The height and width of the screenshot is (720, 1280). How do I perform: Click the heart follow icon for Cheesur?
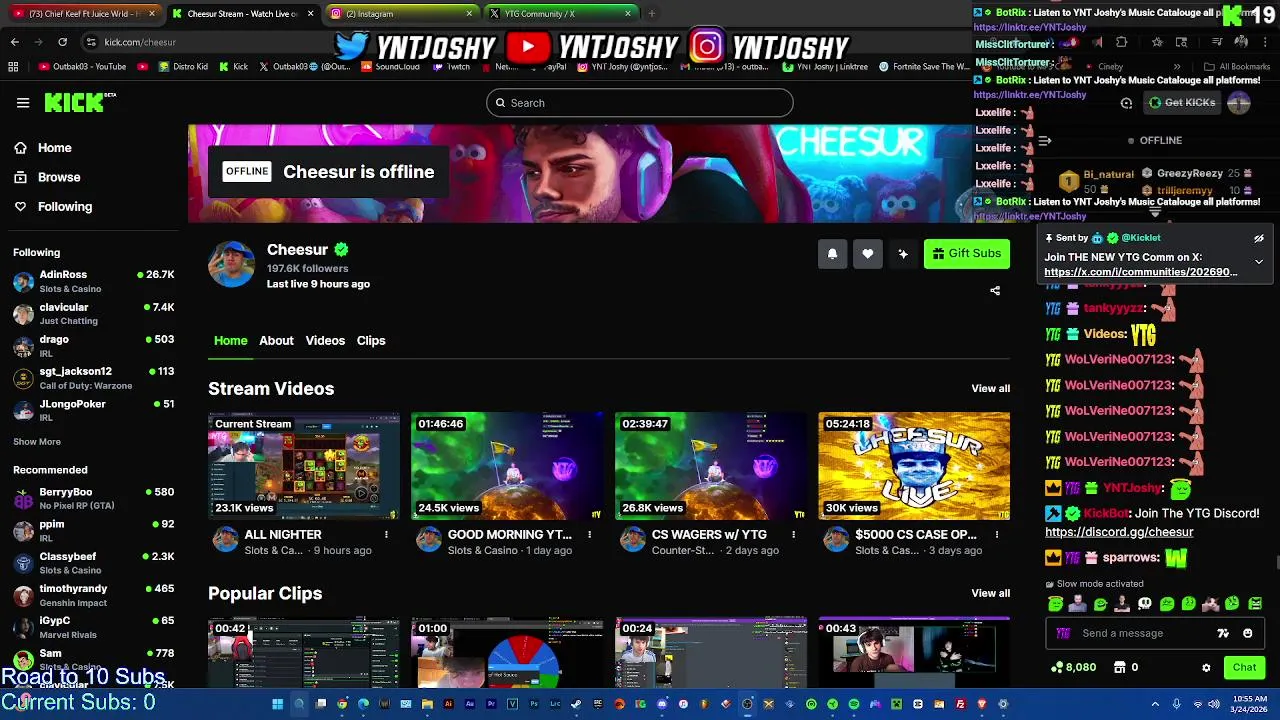(x=868, y=254)
